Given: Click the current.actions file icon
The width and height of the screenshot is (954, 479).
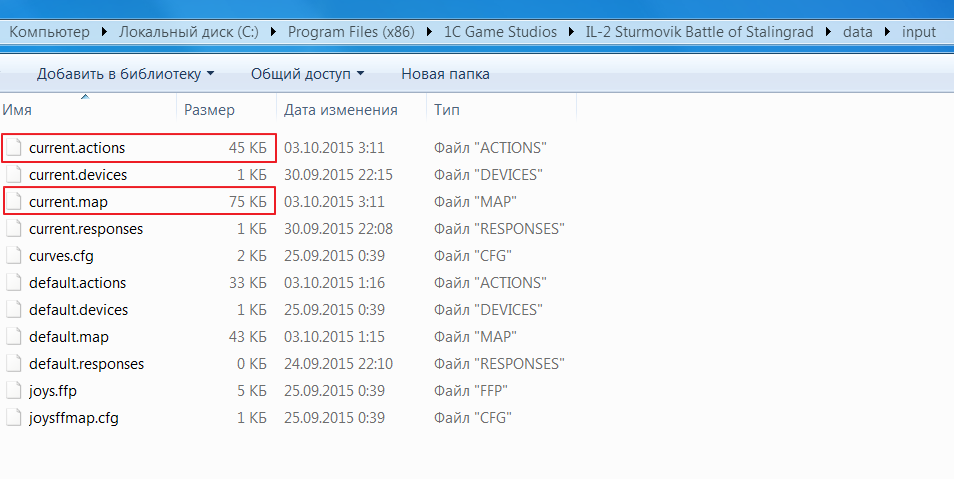Looking at the screenshot, I should [13, 148].
